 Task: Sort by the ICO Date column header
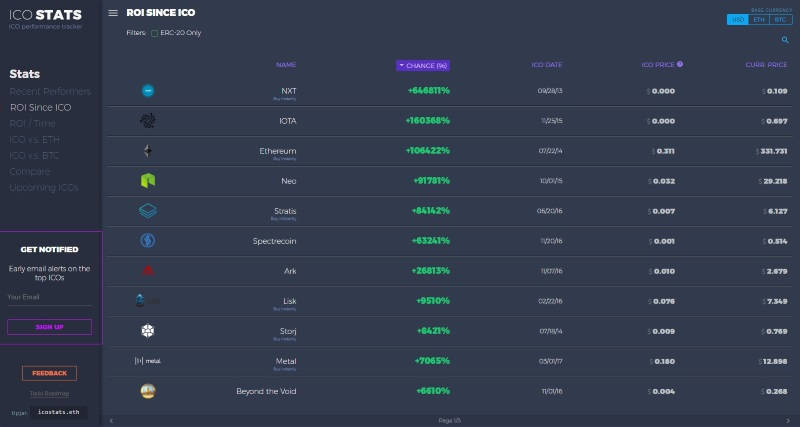[x=547, y=65]
